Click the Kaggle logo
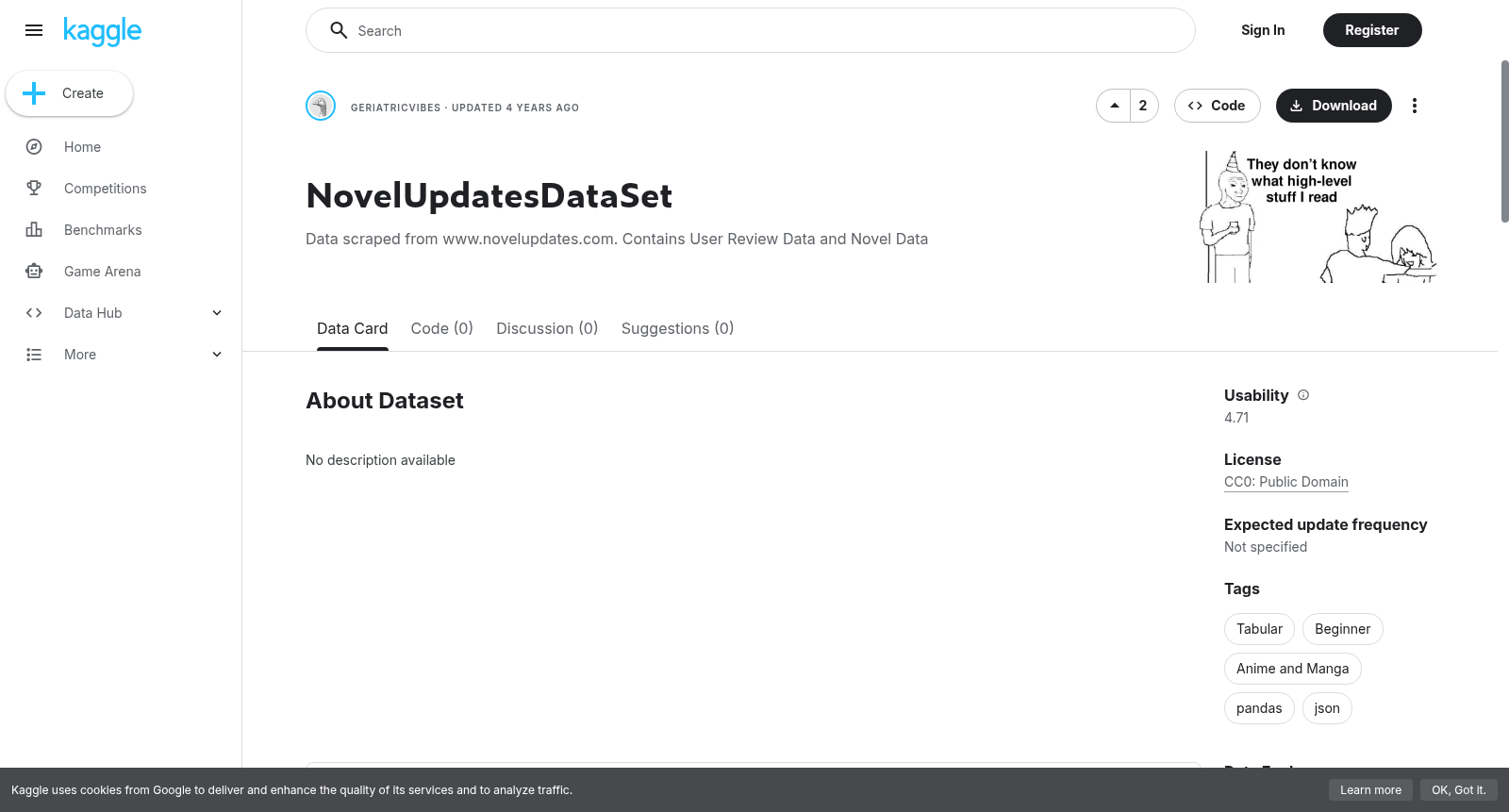Screen dimensions: 1509x812 pos(102,31)
